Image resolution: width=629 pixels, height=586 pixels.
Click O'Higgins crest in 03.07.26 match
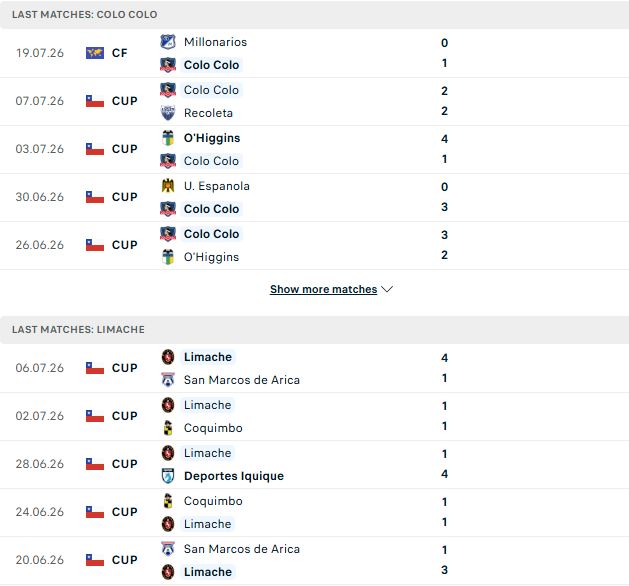point(168,138)
